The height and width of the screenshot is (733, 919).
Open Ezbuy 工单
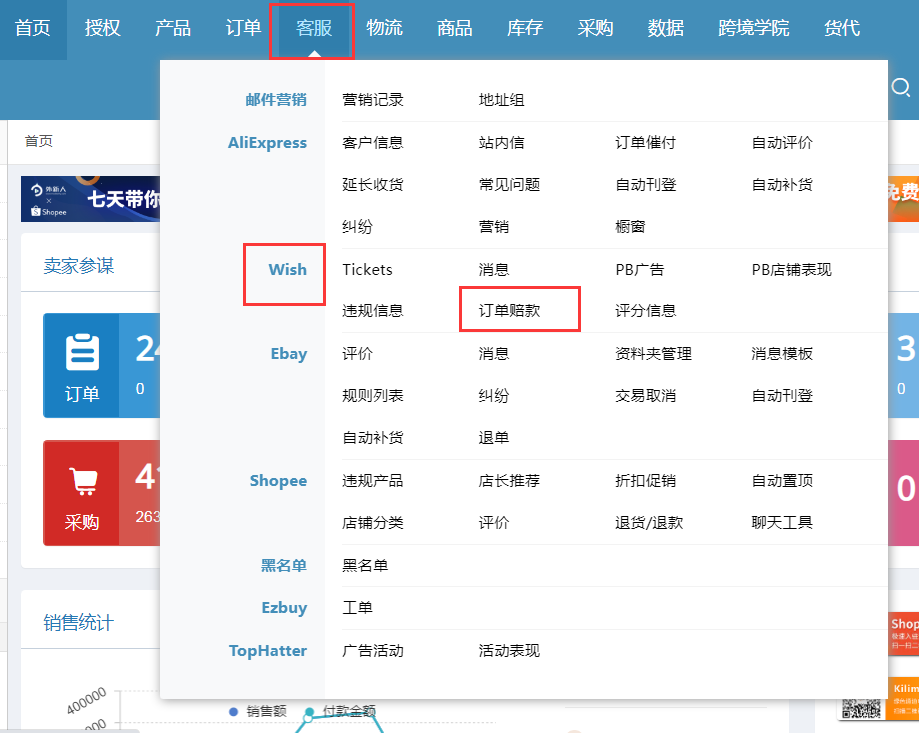[358, 608]
